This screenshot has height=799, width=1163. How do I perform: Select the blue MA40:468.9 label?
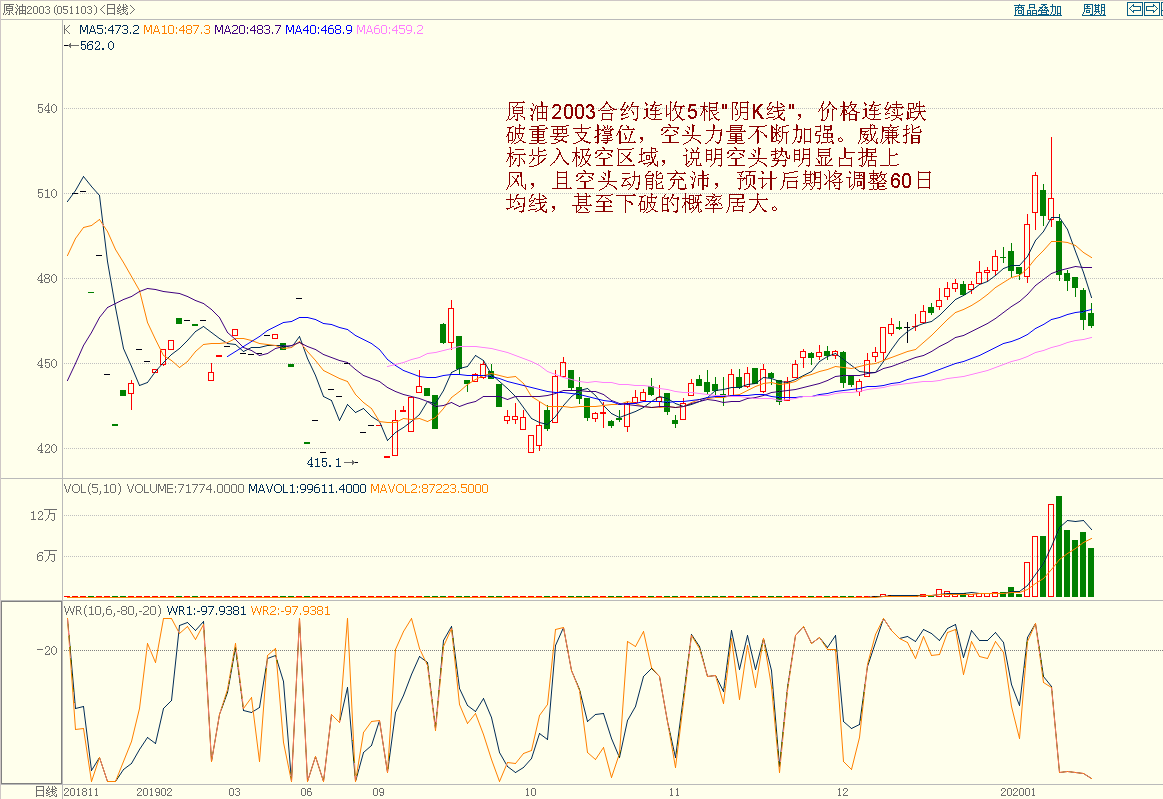(x=319, y=30)
